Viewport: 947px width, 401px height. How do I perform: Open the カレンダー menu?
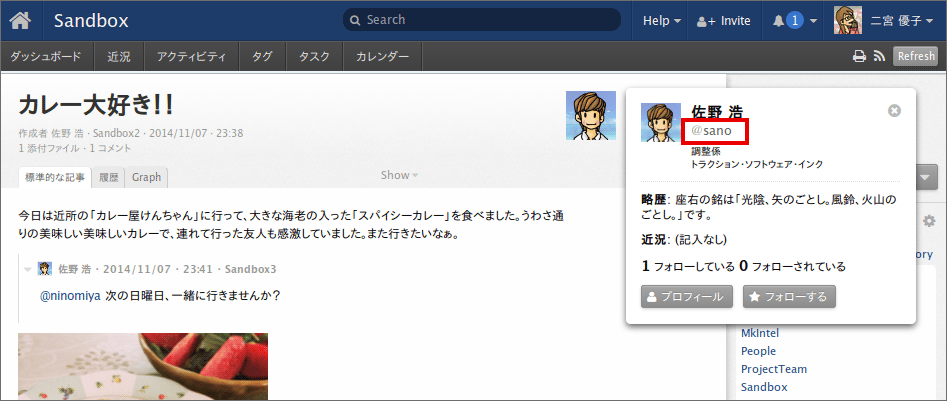coord(382,57)
